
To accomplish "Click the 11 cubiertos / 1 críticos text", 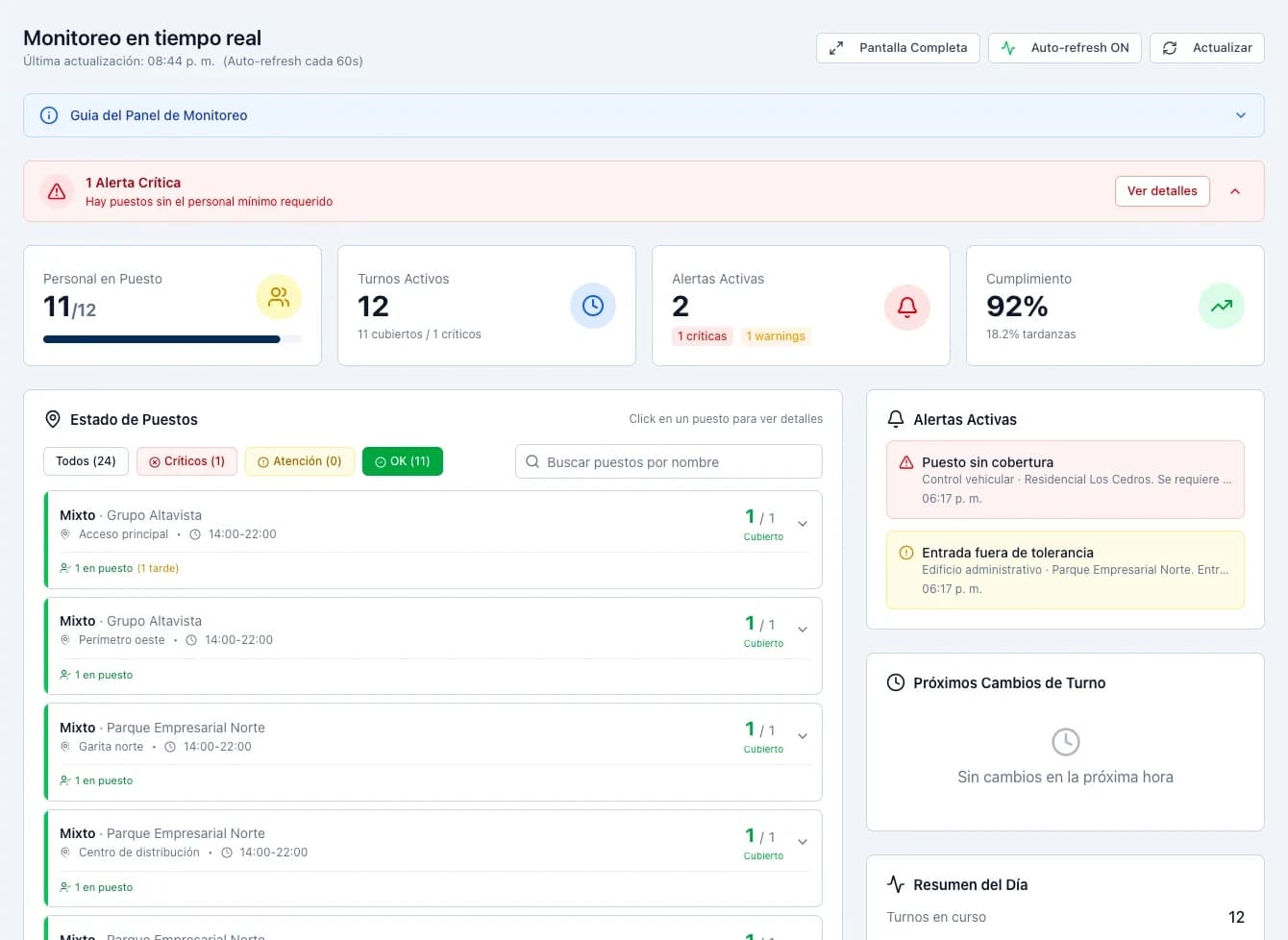I will coord(419,334).
